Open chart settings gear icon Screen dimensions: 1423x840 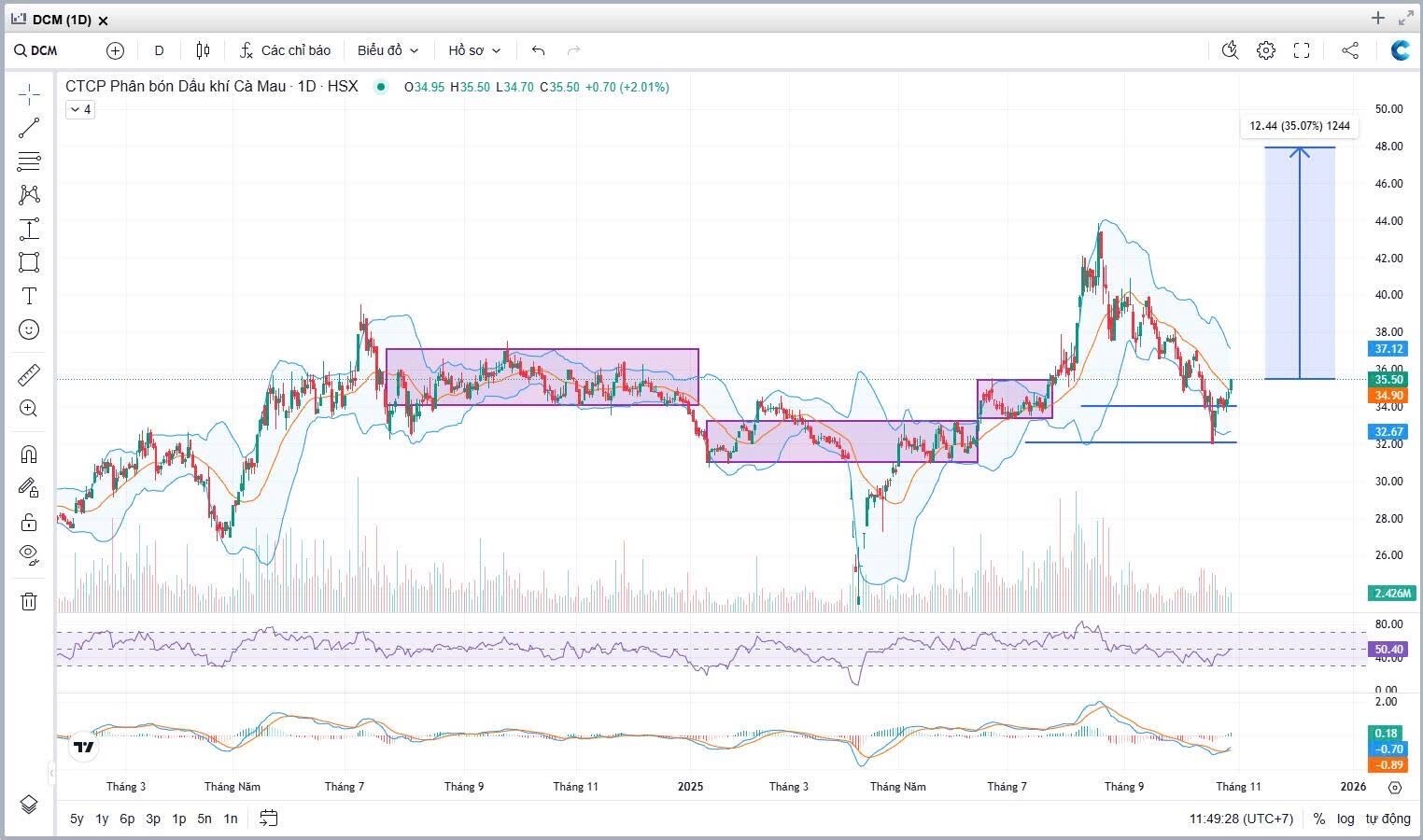(x=1265, y=50)
